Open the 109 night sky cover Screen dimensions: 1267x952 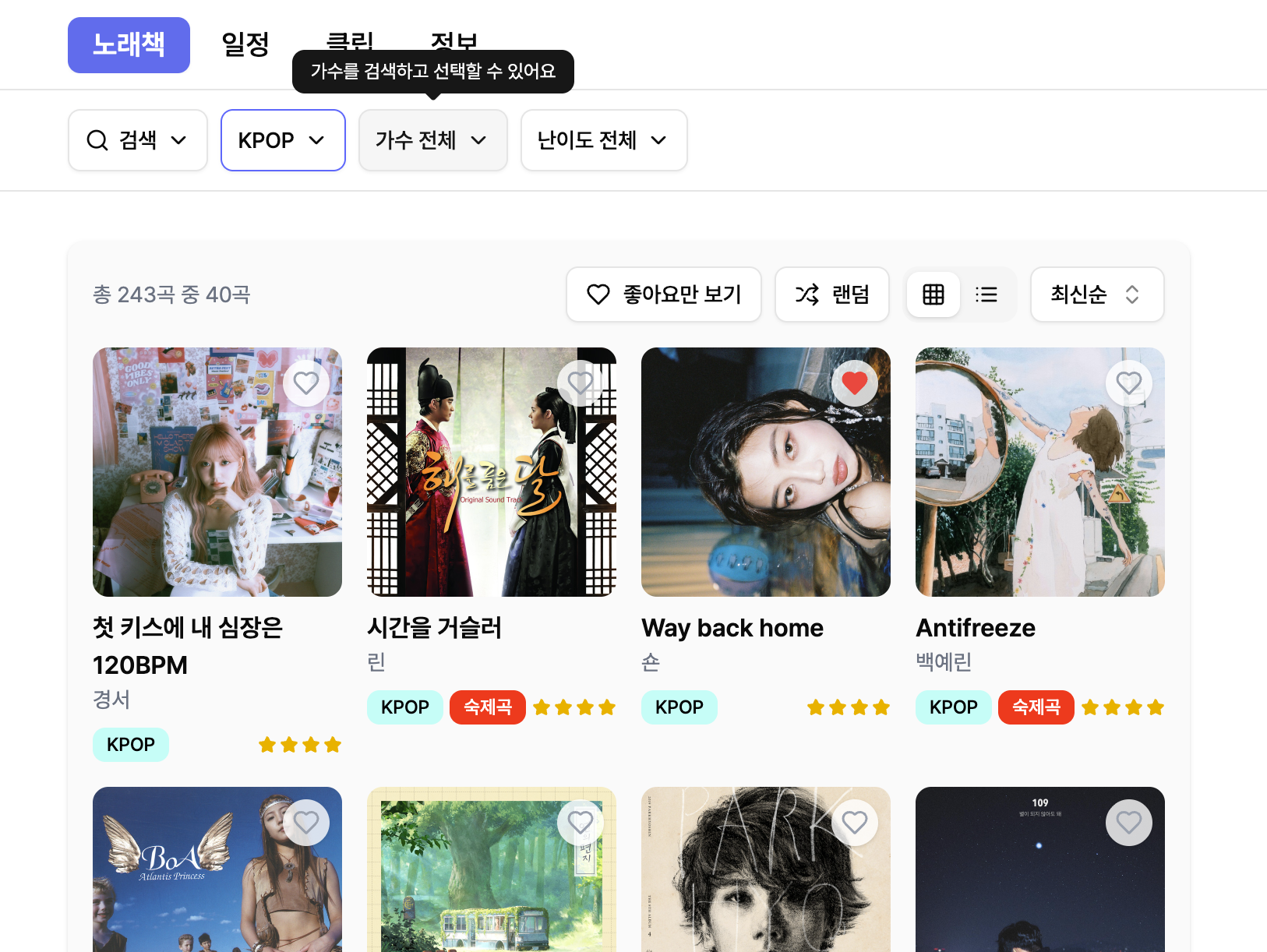pyautogui.click(x=1040, y=869)
